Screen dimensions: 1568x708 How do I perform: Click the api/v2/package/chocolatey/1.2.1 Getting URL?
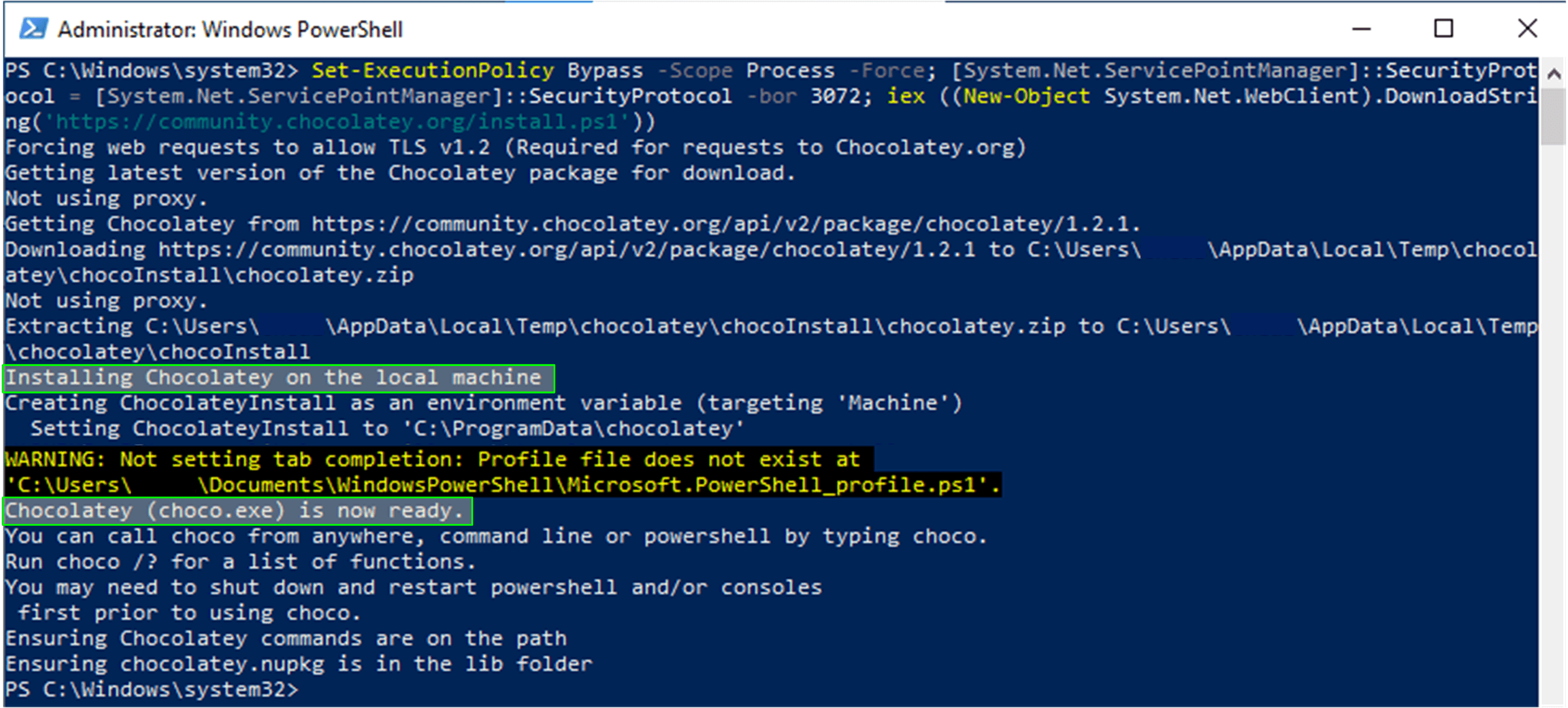pyautogui.click(x=724, y=224)
